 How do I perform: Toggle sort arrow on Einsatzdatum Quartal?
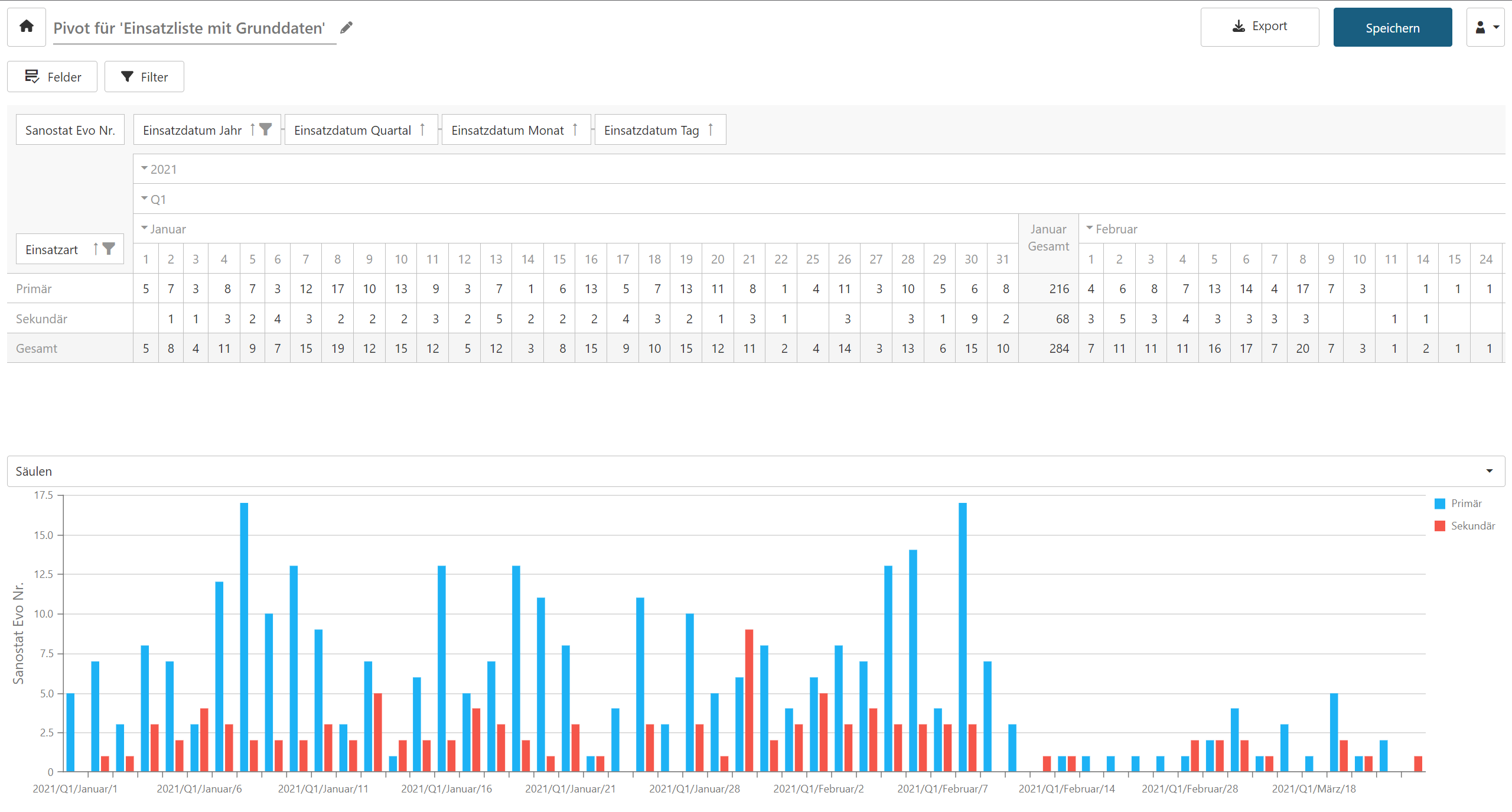422,129
